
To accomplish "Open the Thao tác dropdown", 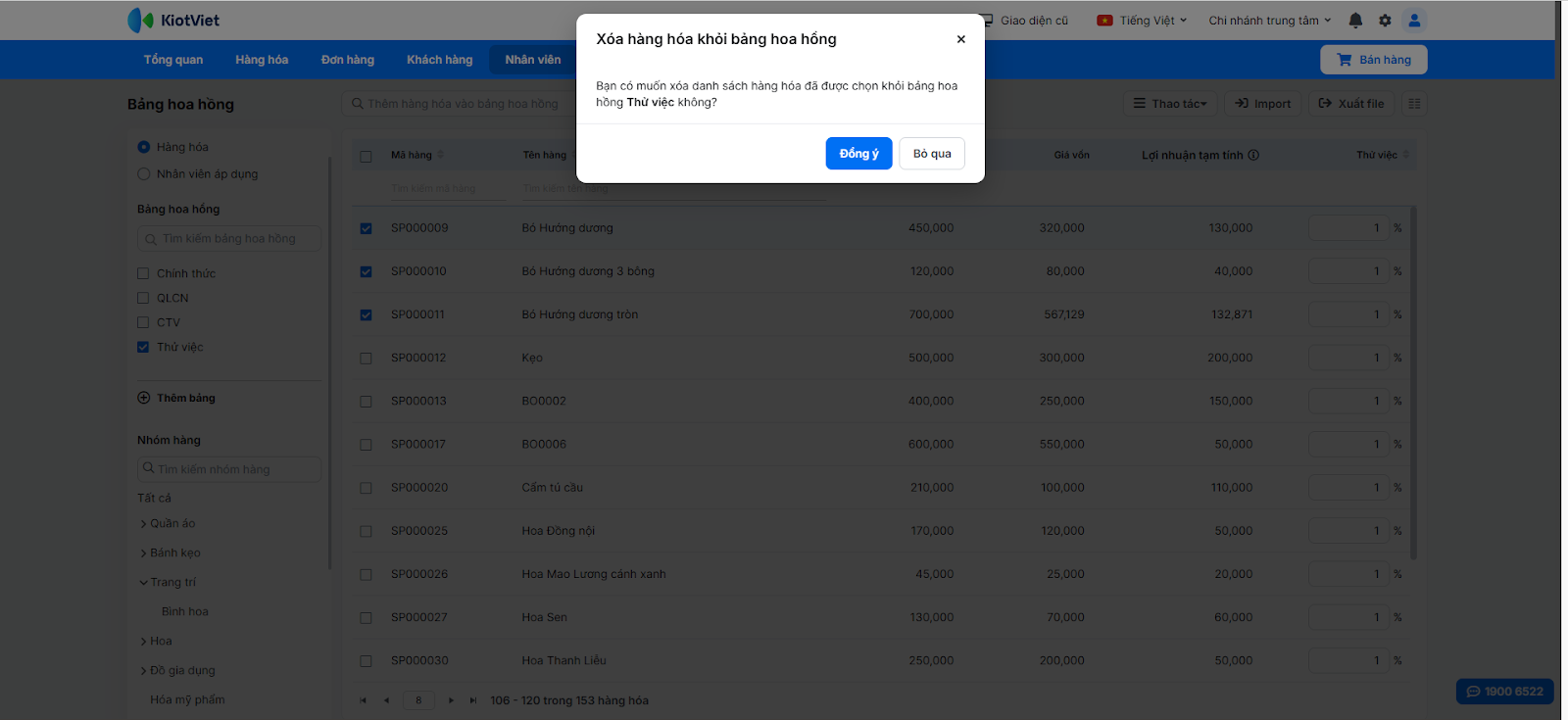I will tap(1170, 104).
